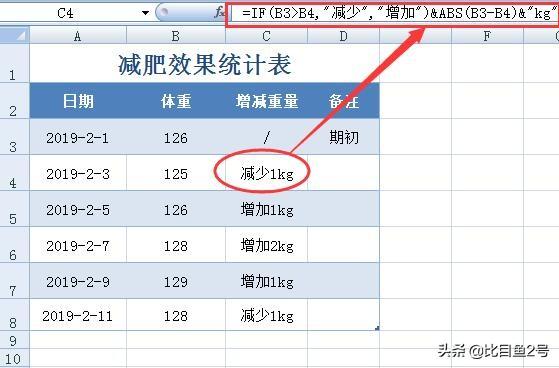Select row 7 header
Image resolution: width=559 pixels, height=368 pixels.
click(14, 281)
